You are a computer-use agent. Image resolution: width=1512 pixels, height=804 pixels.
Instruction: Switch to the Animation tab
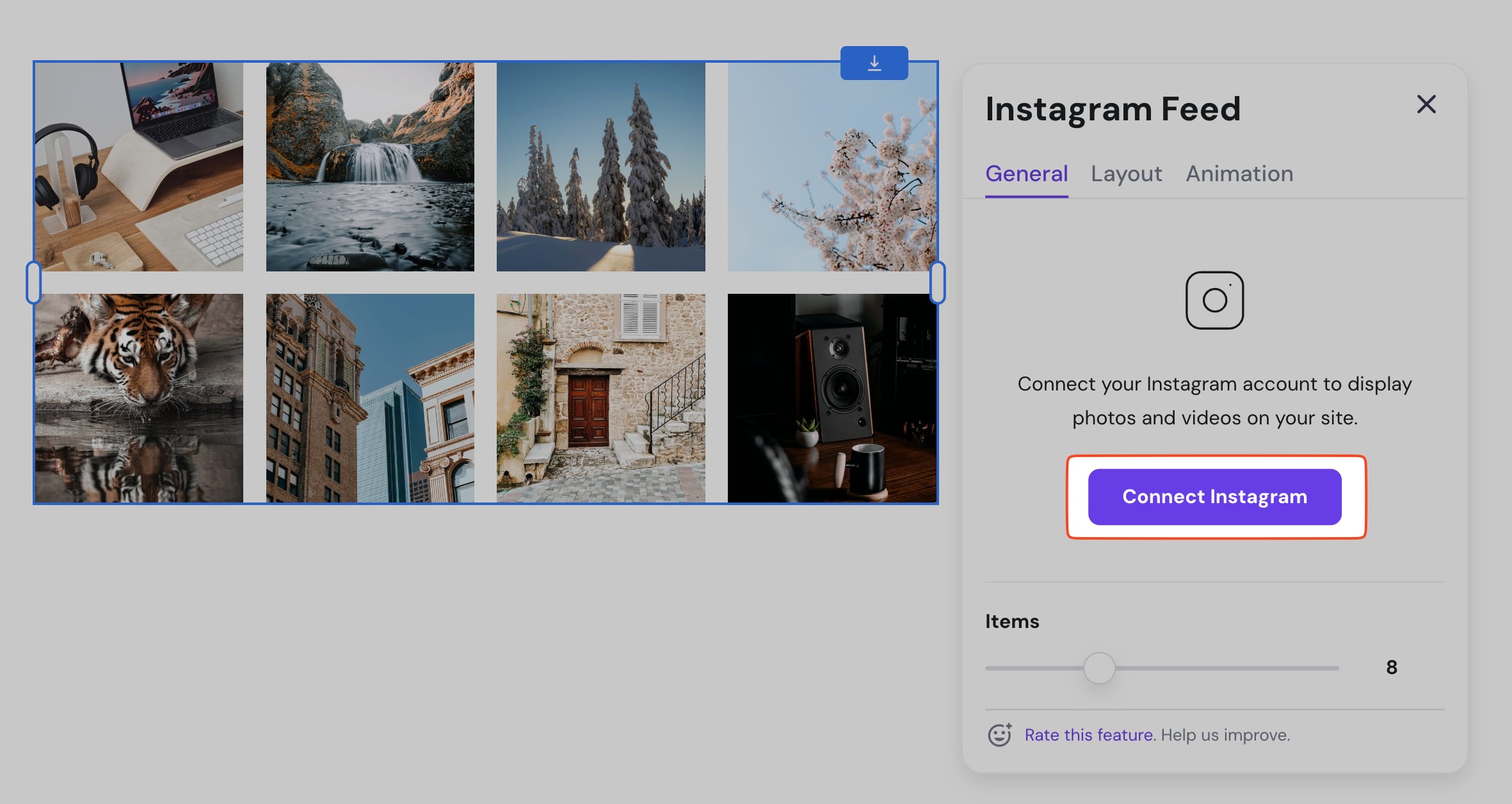pos(1239,173)
